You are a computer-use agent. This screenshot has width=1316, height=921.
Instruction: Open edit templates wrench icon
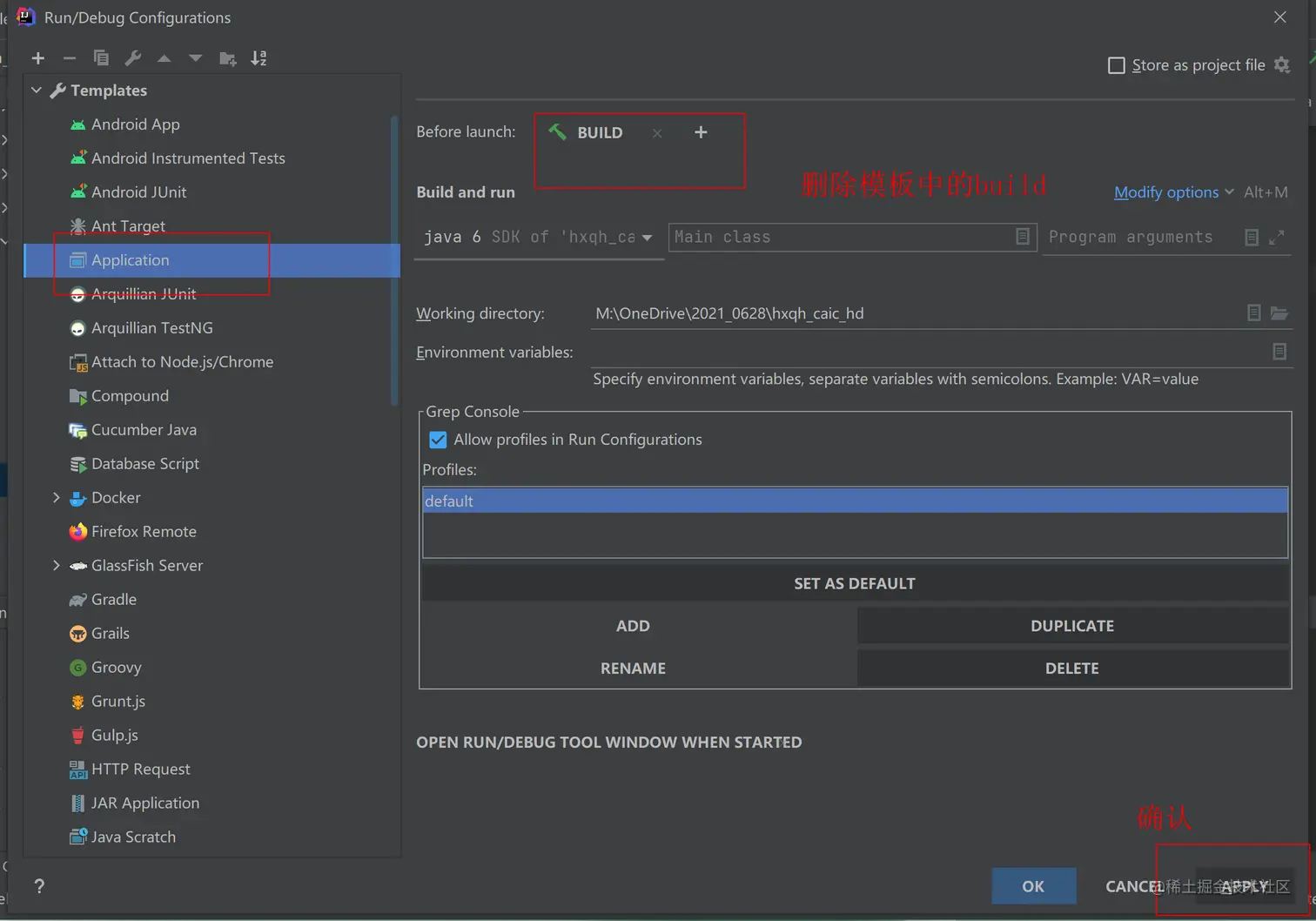133,58
